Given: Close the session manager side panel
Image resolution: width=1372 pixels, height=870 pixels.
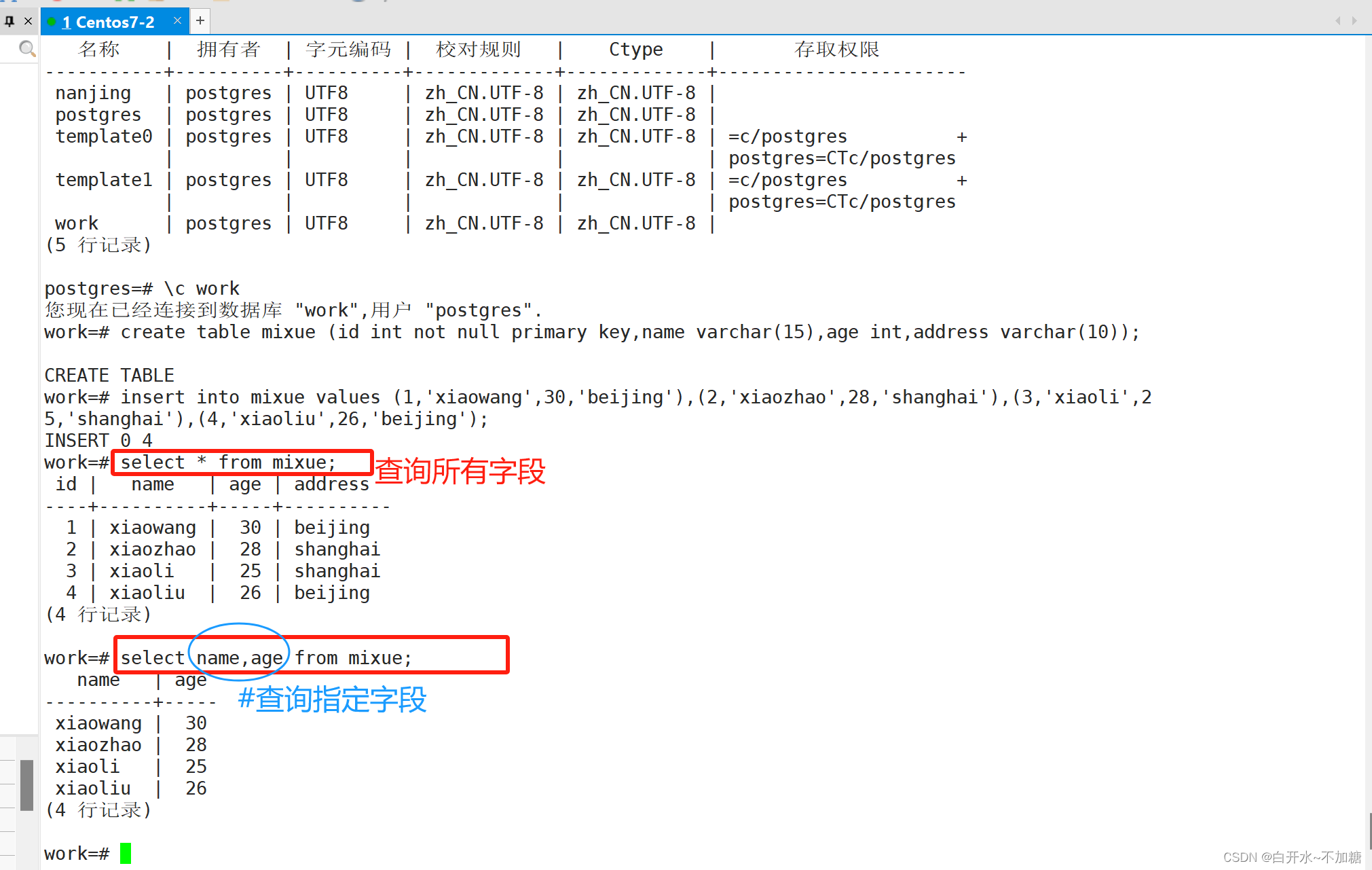Looking at the screenshot, I should [28, 21].
